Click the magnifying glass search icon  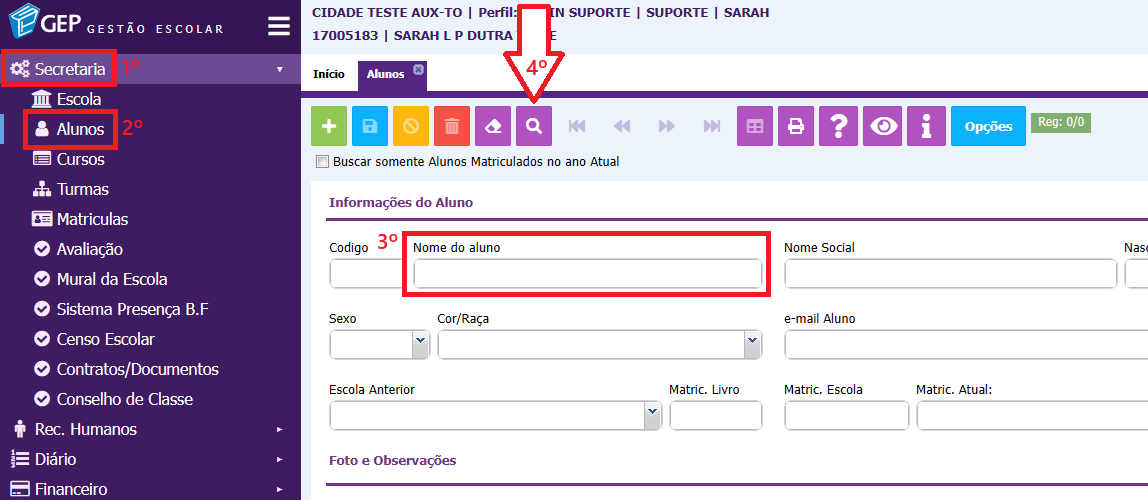pyautogui.click(x=534, y=126)
